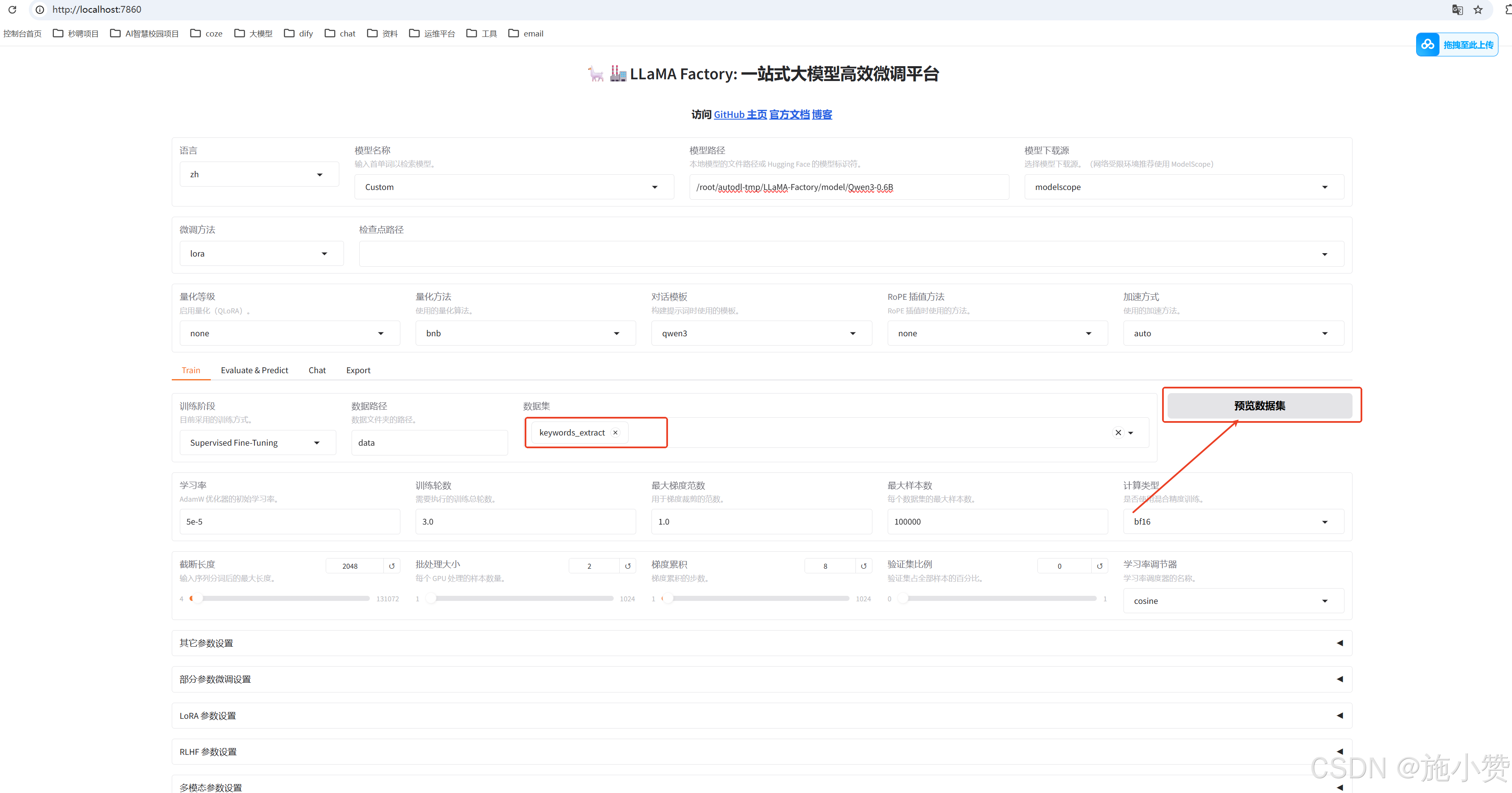The image size is (1512, 793).
Task: Click the 梯度累积 slider handle
Action: (x=668, y=599)
